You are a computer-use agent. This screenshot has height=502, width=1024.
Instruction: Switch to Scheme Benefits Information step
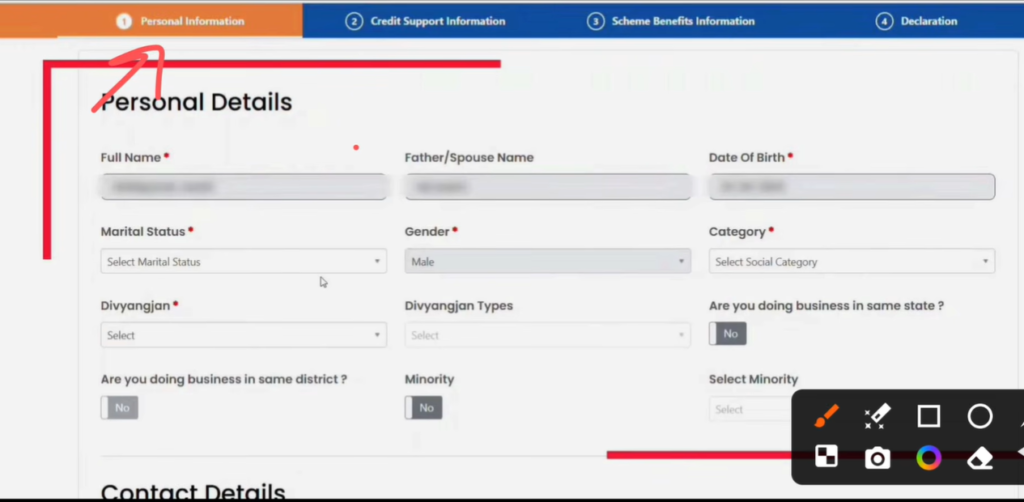click(671, 21)
